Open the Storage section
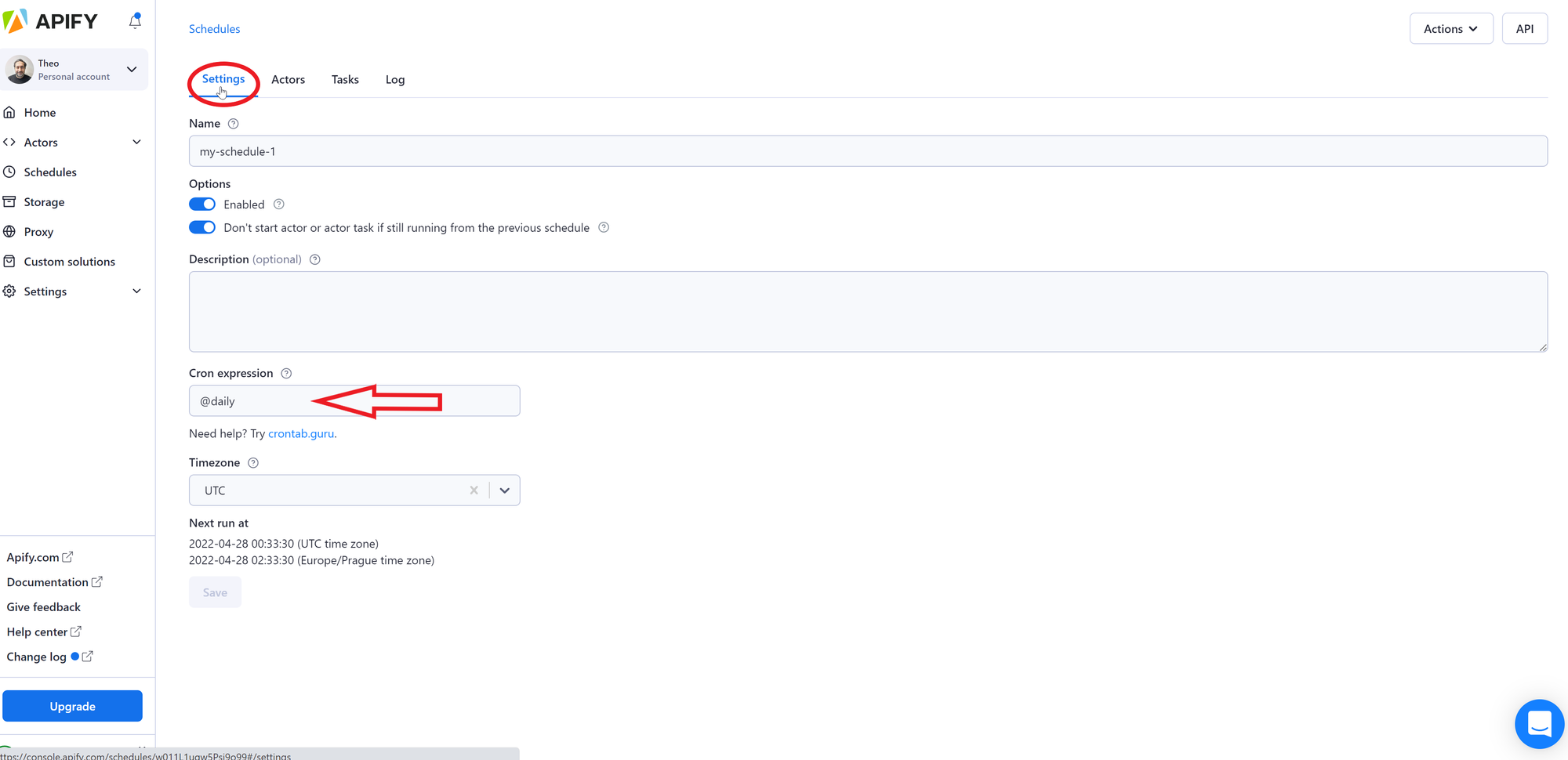This screenshot has width=1568, height=760. click(44, 201)
